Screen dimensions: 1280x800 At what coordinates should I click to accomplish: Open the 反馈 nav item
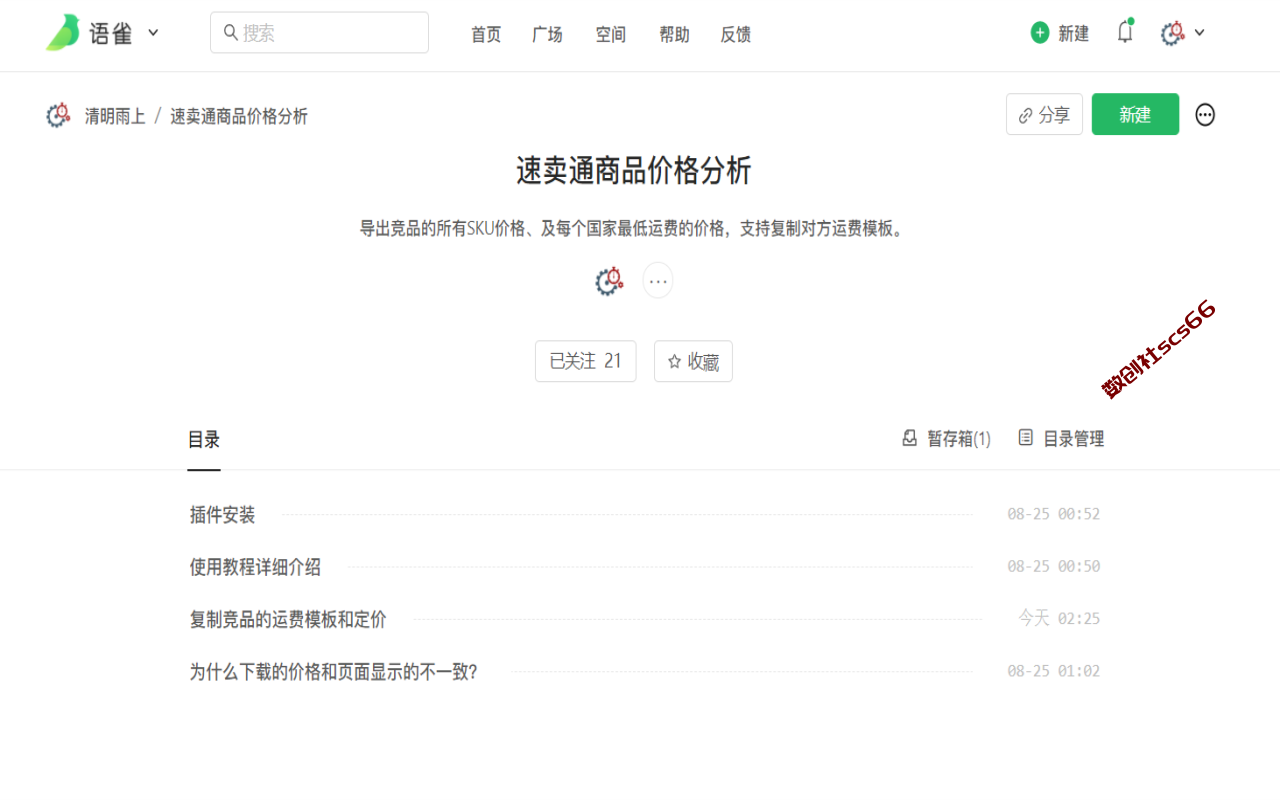point(736,35)
